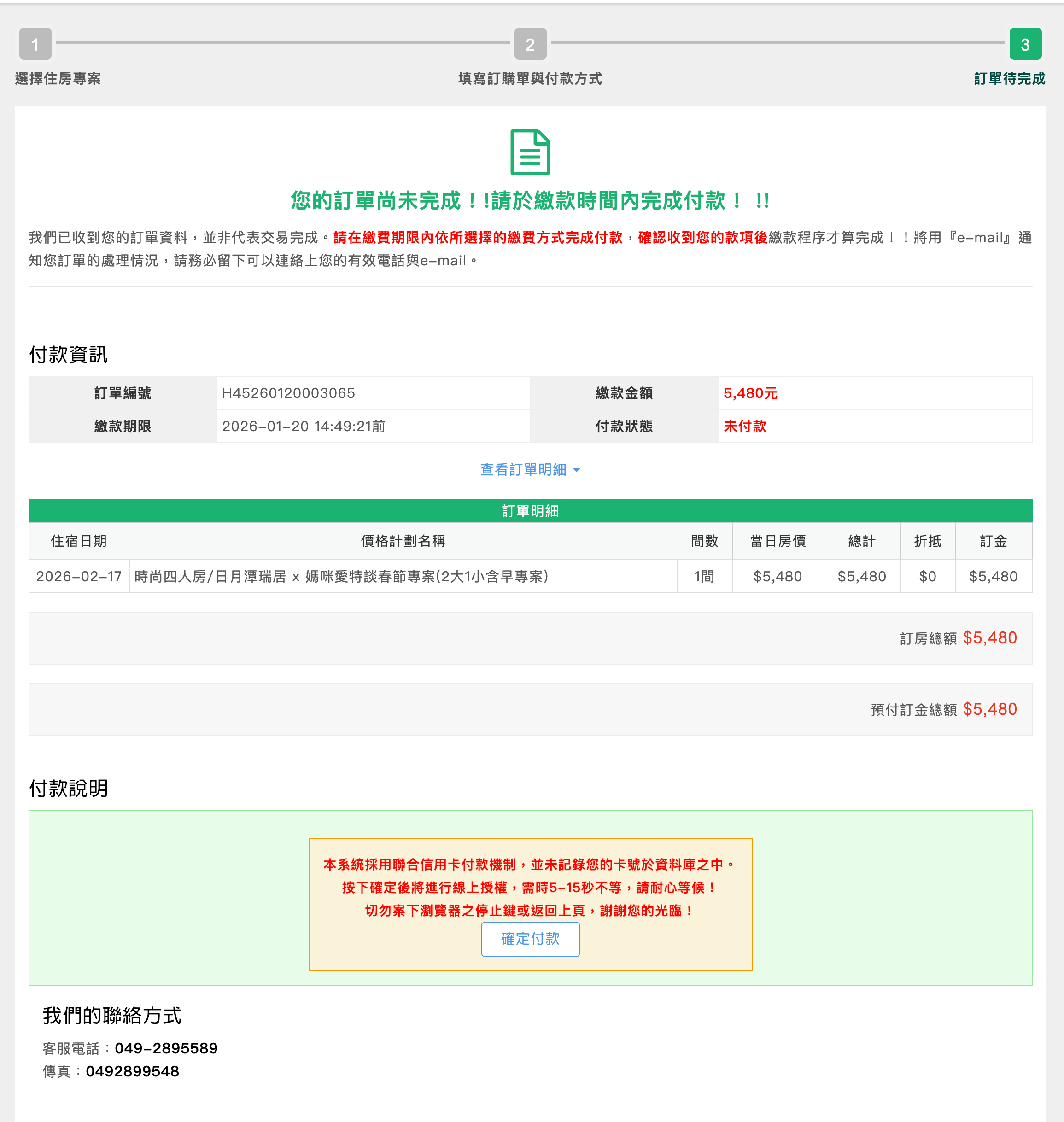
Task: Click the 5,480元 payment amount
Action: click(x=750, y=393)
